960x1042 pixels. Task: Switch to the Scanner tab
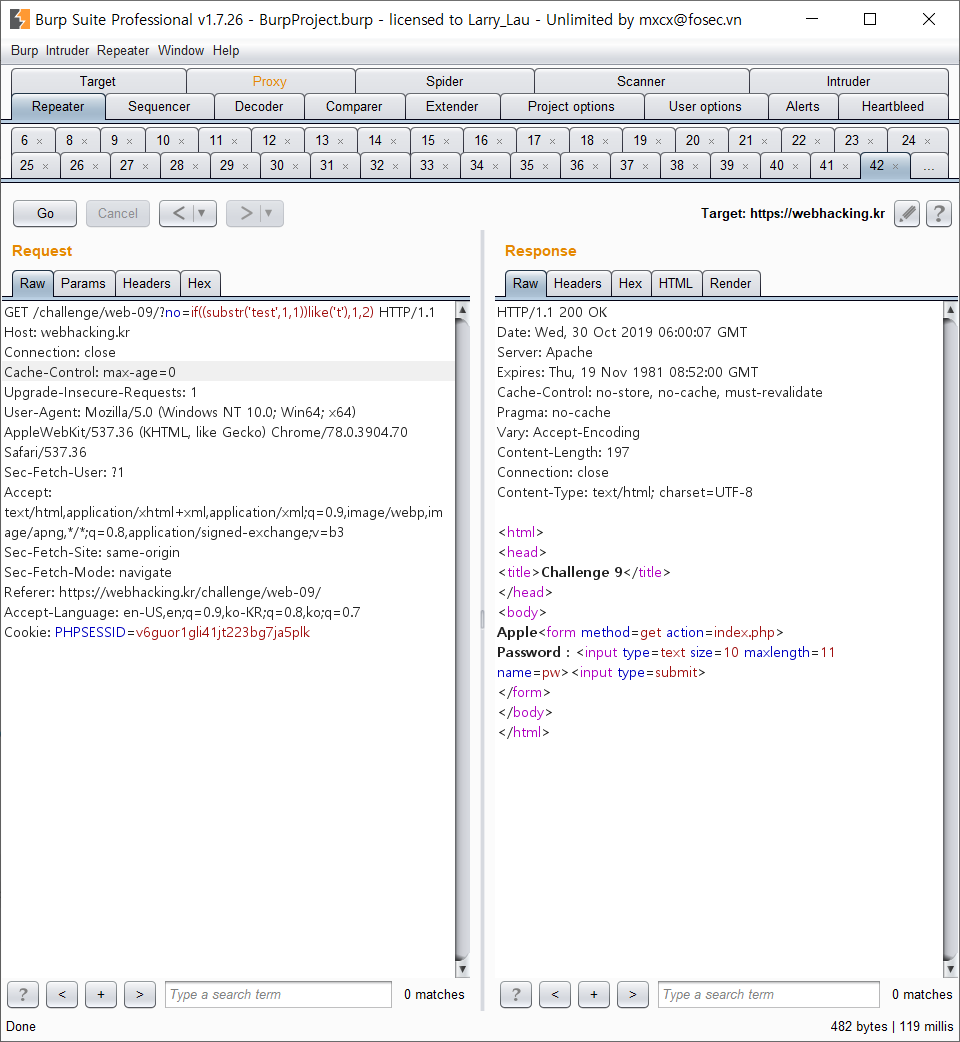click(x=641, y=81)
